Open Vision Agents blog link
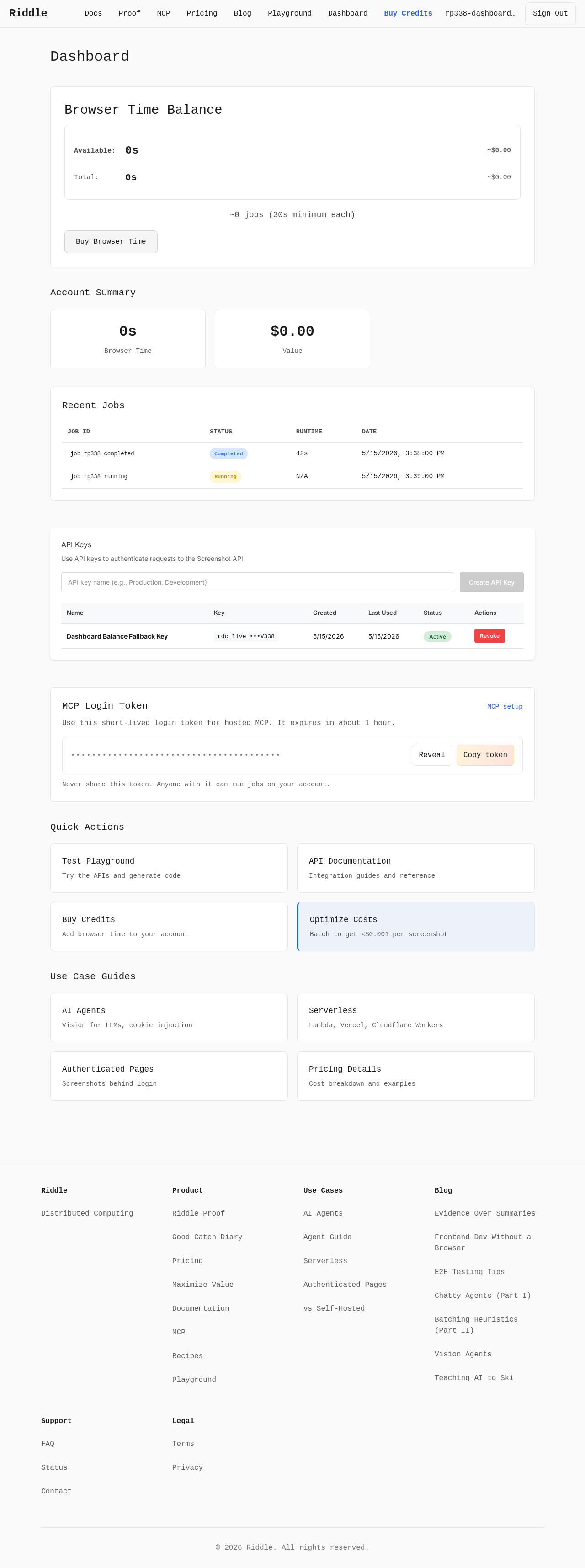 pyautogui.click(x=463, y=1354)
